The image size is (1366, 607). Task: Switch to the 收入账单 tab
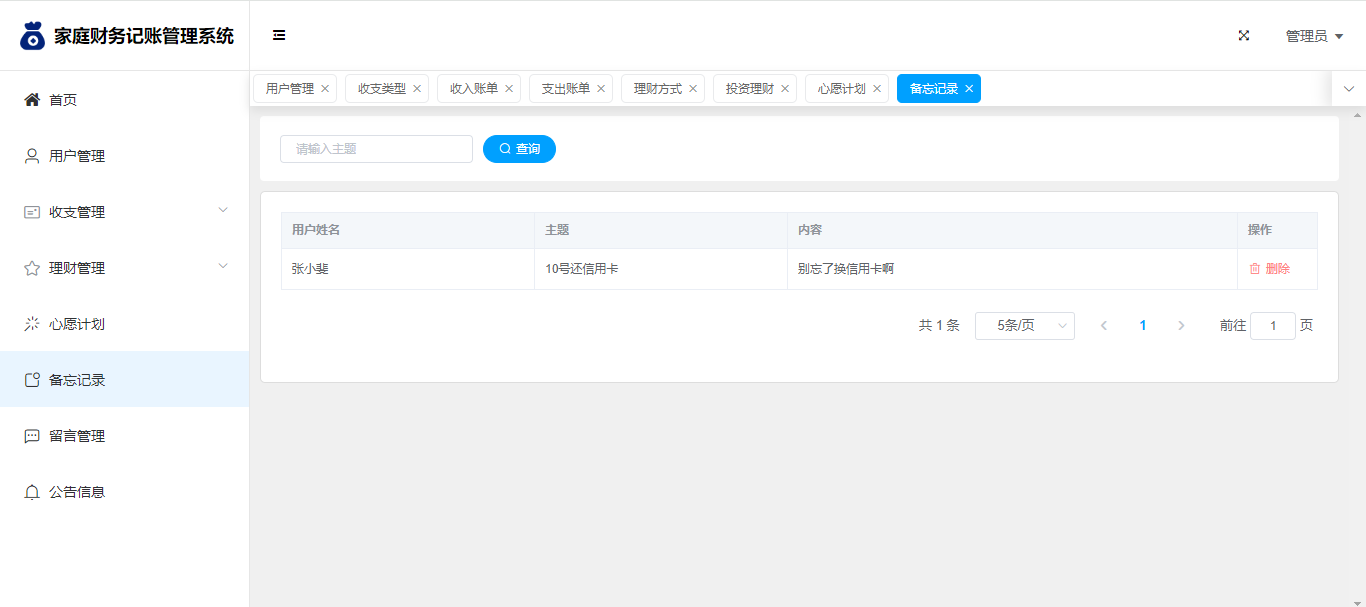[x=473, y=89]
